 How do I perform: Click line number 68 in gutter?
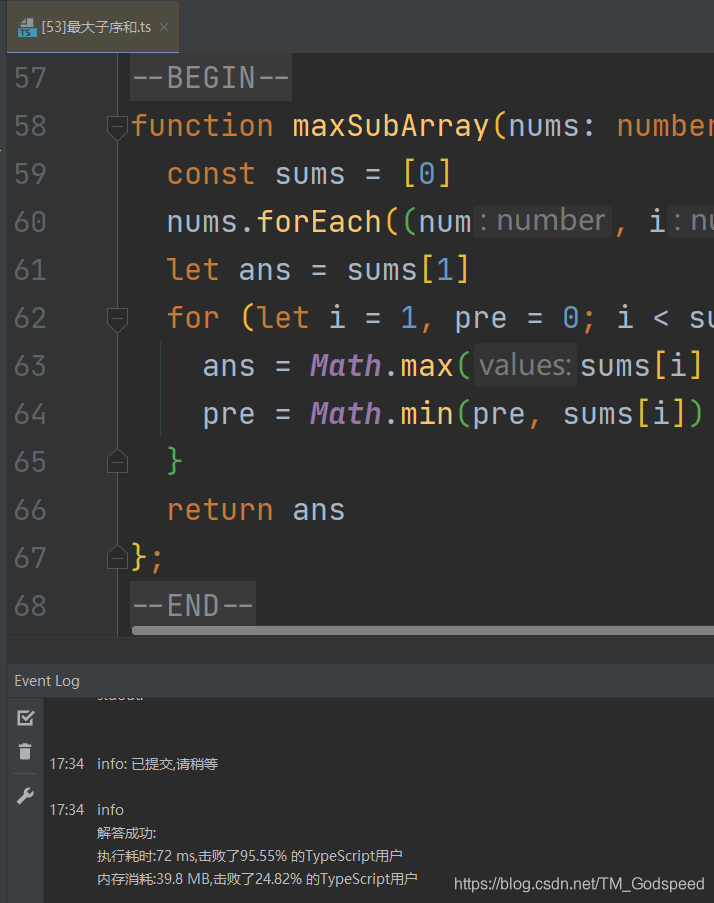click(30, 606)
